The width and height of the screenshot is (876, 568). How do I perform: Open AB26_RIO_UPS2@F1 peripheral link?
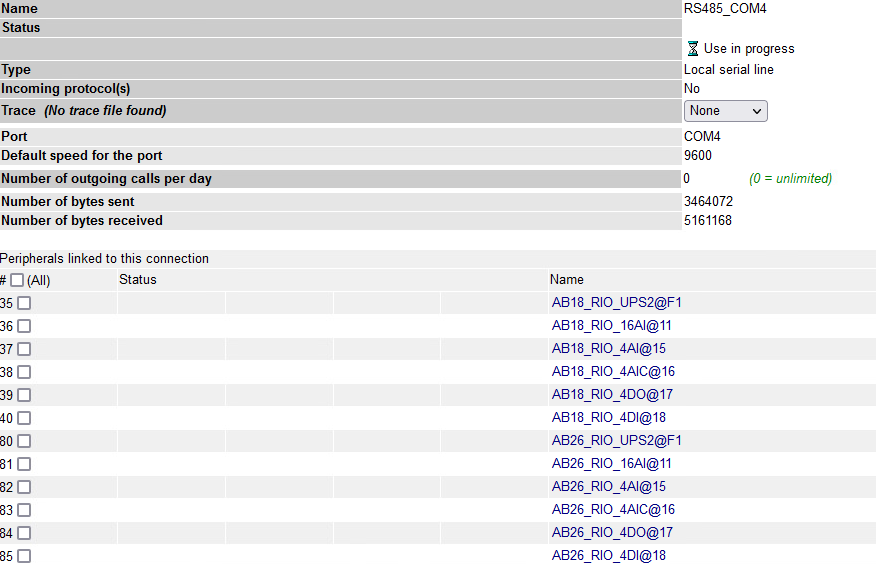tap(616, 440)
